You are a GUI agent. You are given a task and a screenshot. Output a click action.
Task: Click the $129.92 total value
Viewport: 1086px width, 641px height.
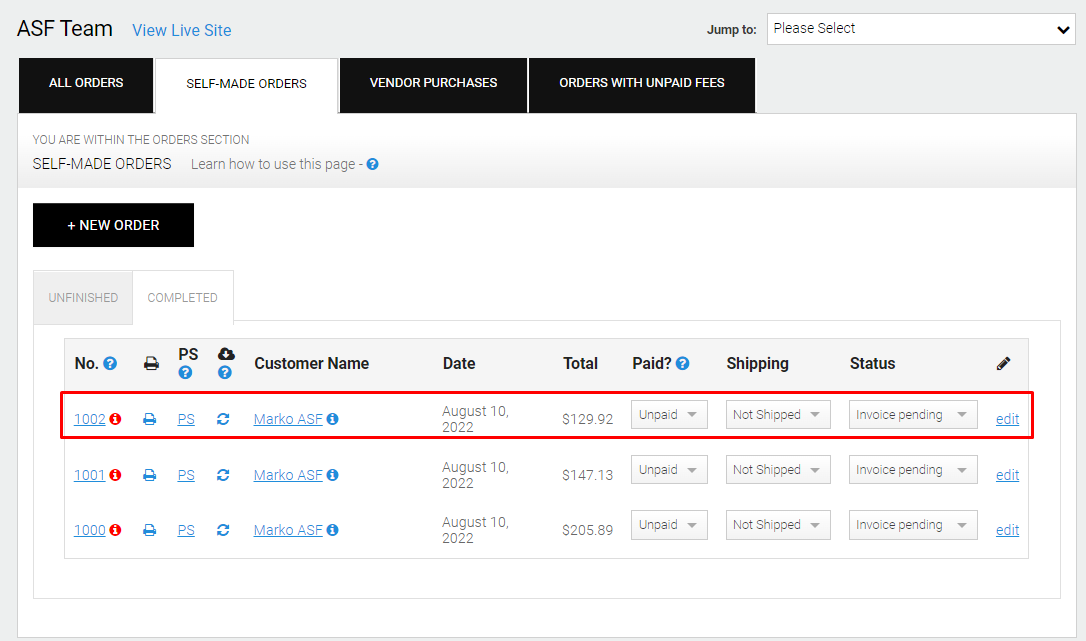tap(587, 419)
